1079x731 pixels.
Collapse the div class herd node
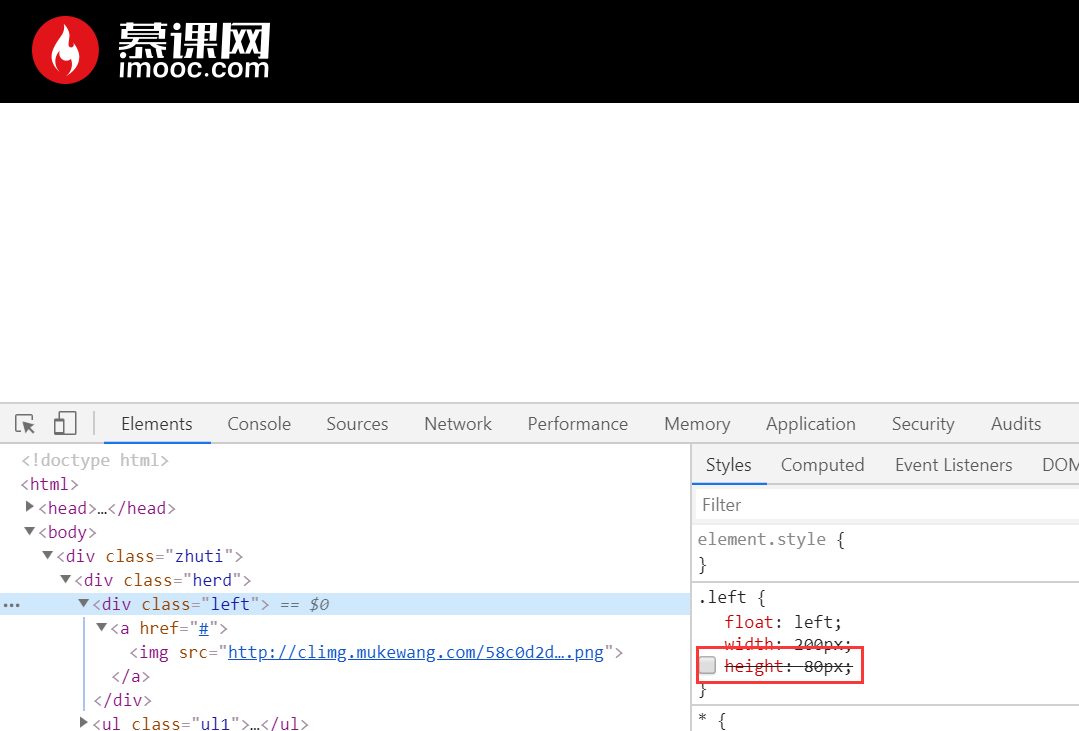click(65, 579)
